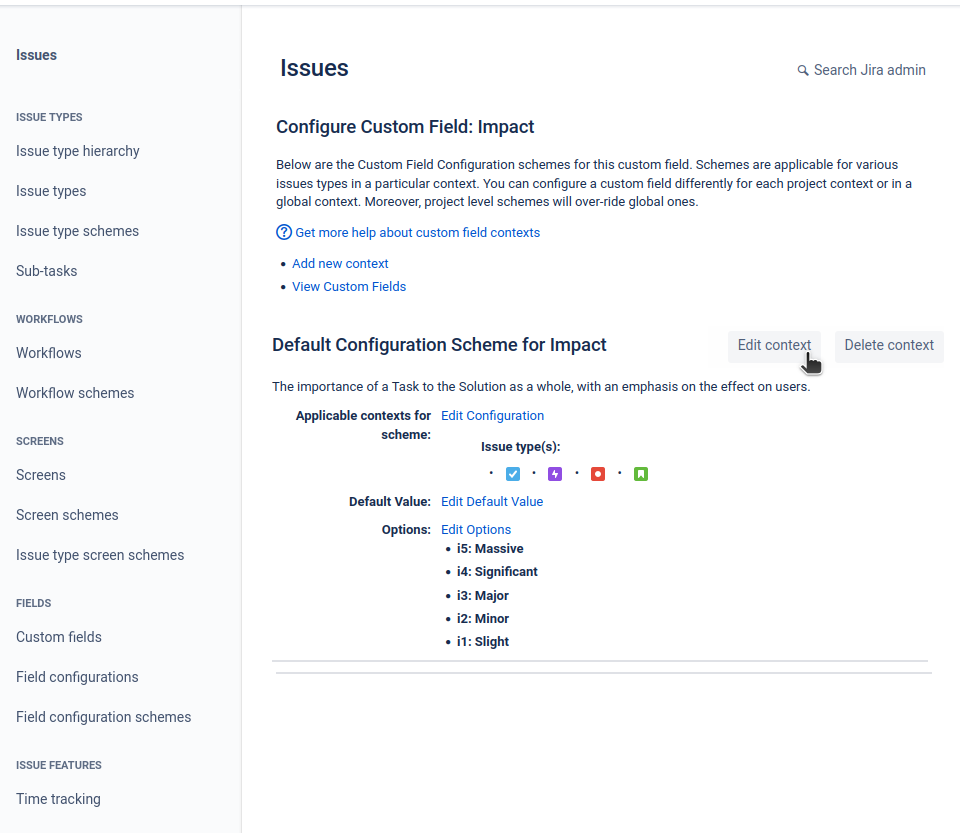Click Delete context button
Image resolution: width=960 pixels, height=833 pixels.
click(x=889, y=345)
